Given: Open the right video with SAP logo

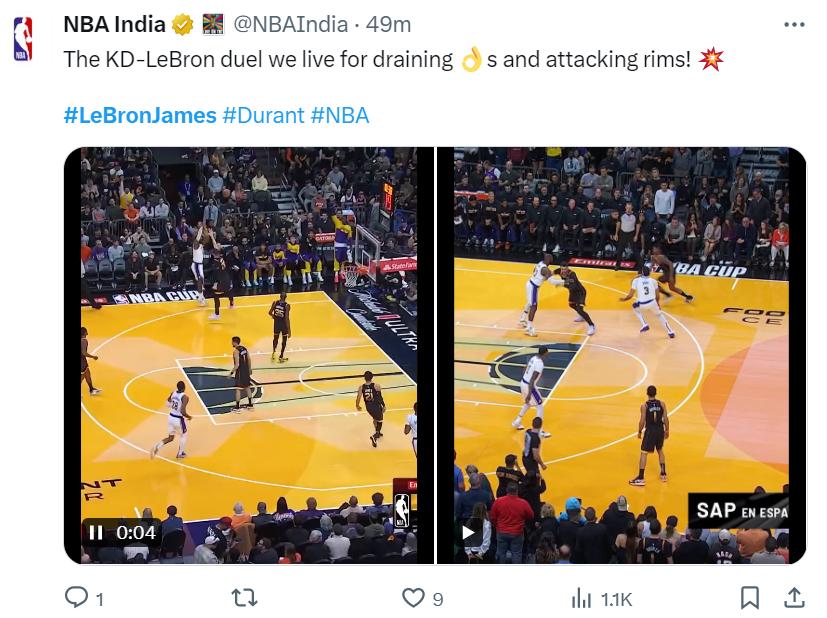Looking at the screenshot, I should pyautogui.click(x=621, y=355).
